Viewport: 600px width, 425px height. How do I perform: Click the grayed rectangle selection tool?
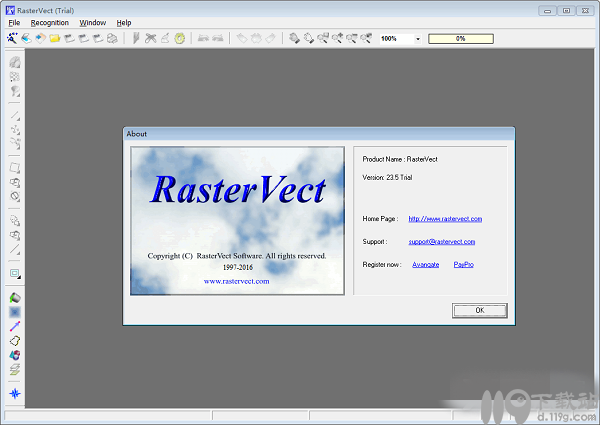tap(15, 168)
